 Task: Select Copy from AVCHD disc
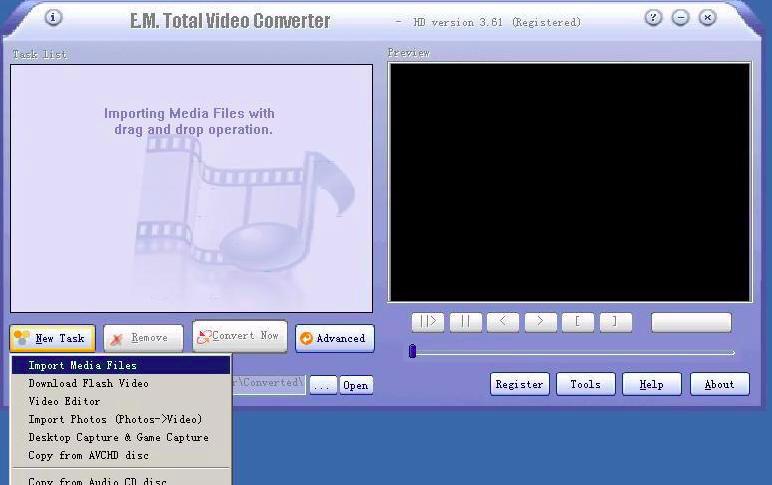coord(121,455)
